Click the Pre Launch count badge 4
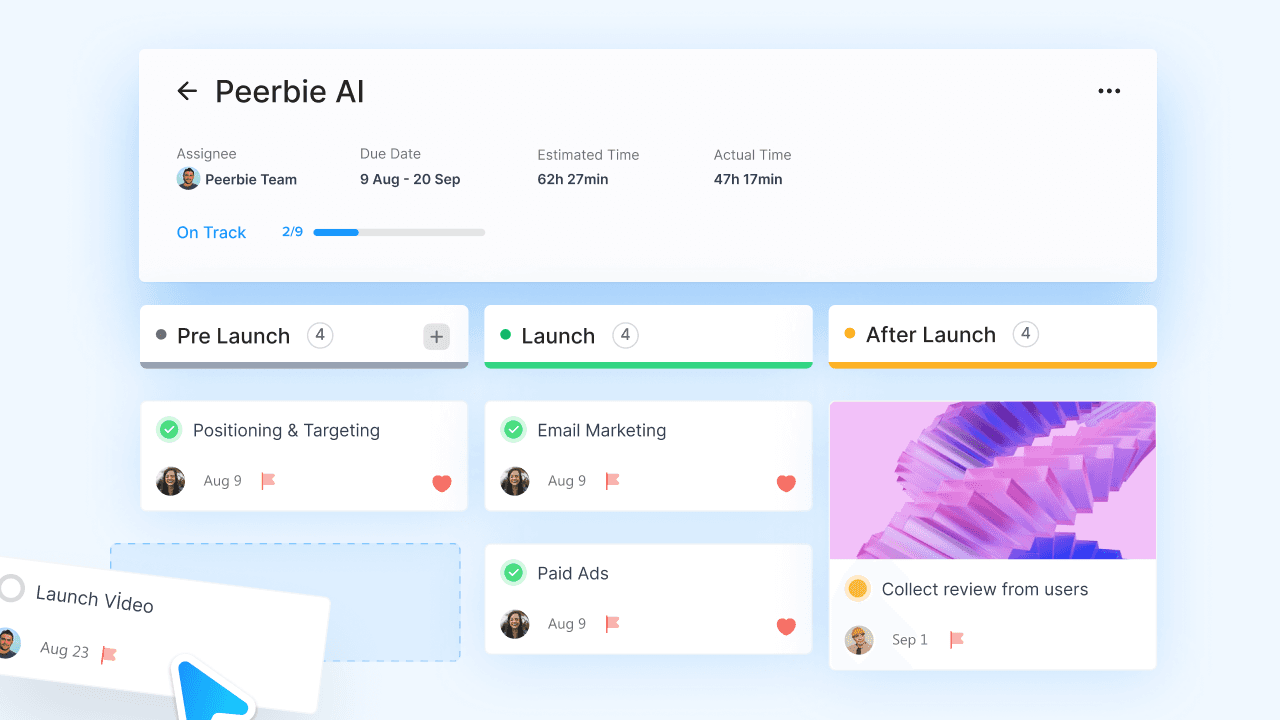 320,335
